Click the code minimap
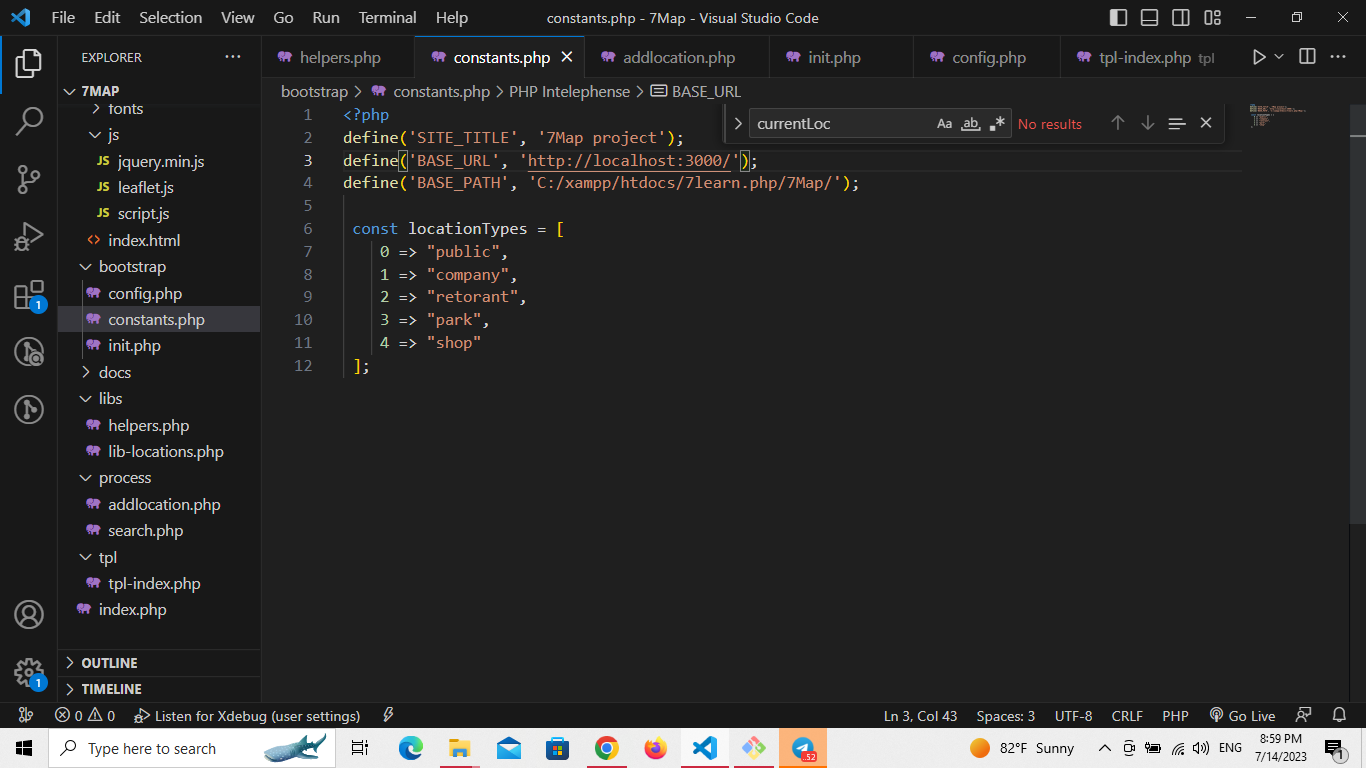 click(x=1278, y=115)
